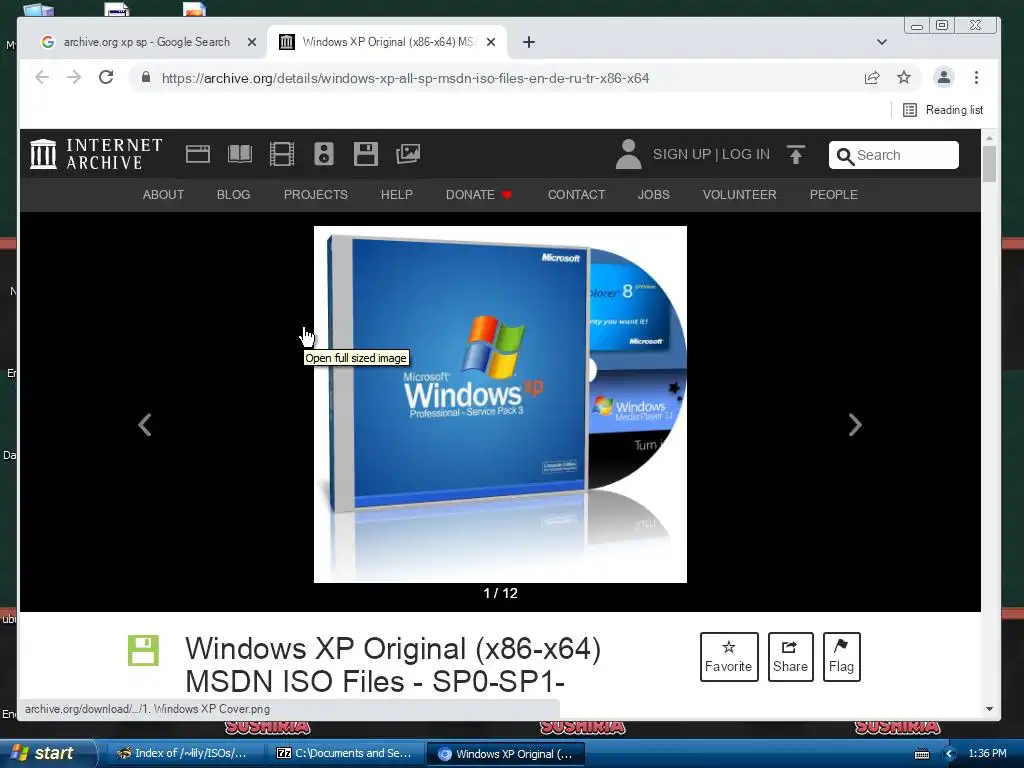Image resolution: width=1024 pixels, height=768 pixels.
Task: Click the 1:36 PM clock
Action: click(987, 753)
